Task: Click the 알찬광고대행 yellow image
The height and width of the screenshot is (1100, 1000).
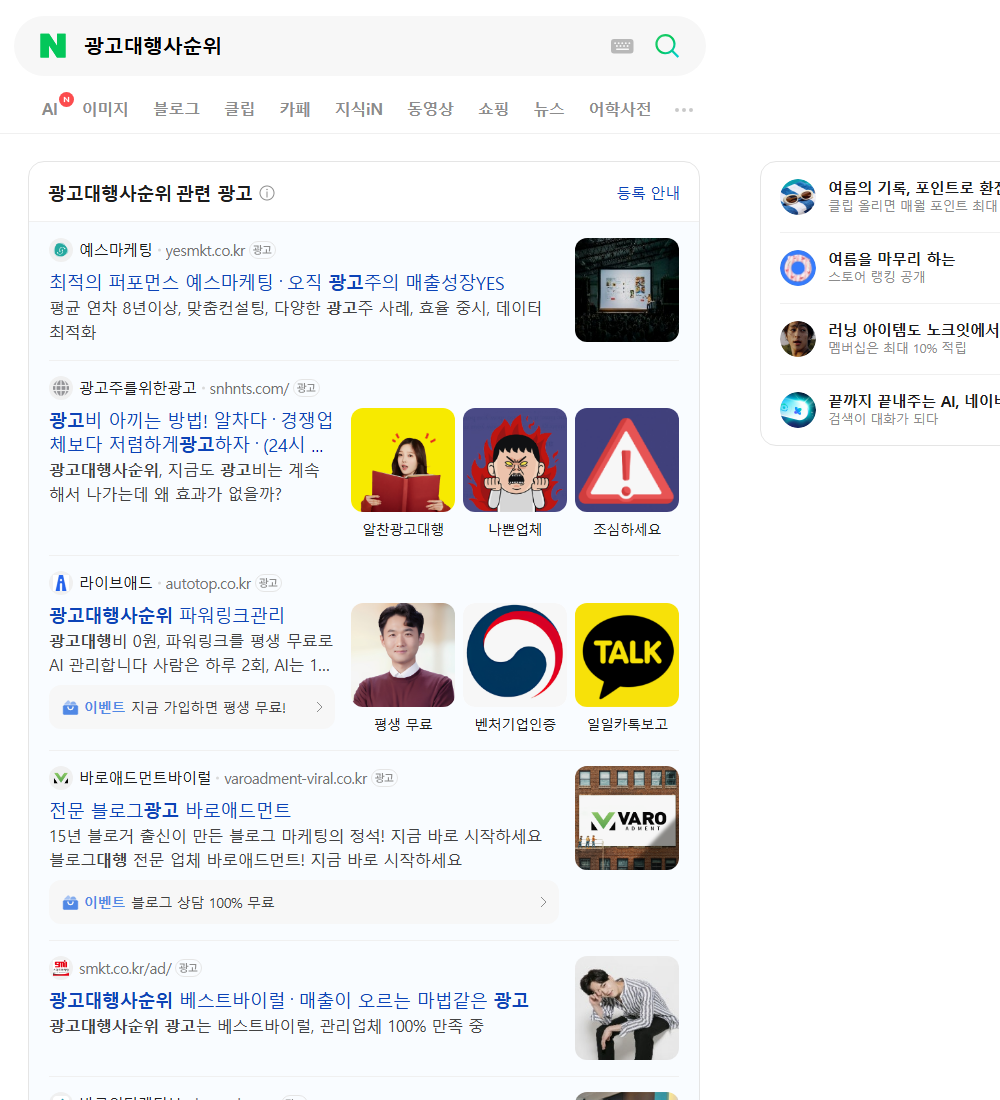Action: click(403, 460)
